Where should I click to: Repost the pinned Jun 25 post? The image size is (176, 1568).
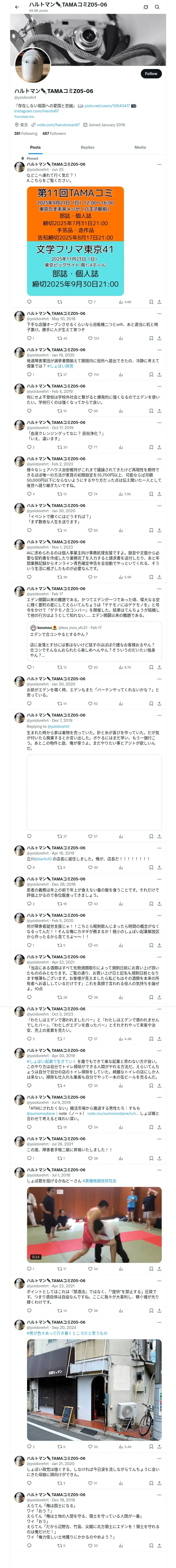point(59,301)
